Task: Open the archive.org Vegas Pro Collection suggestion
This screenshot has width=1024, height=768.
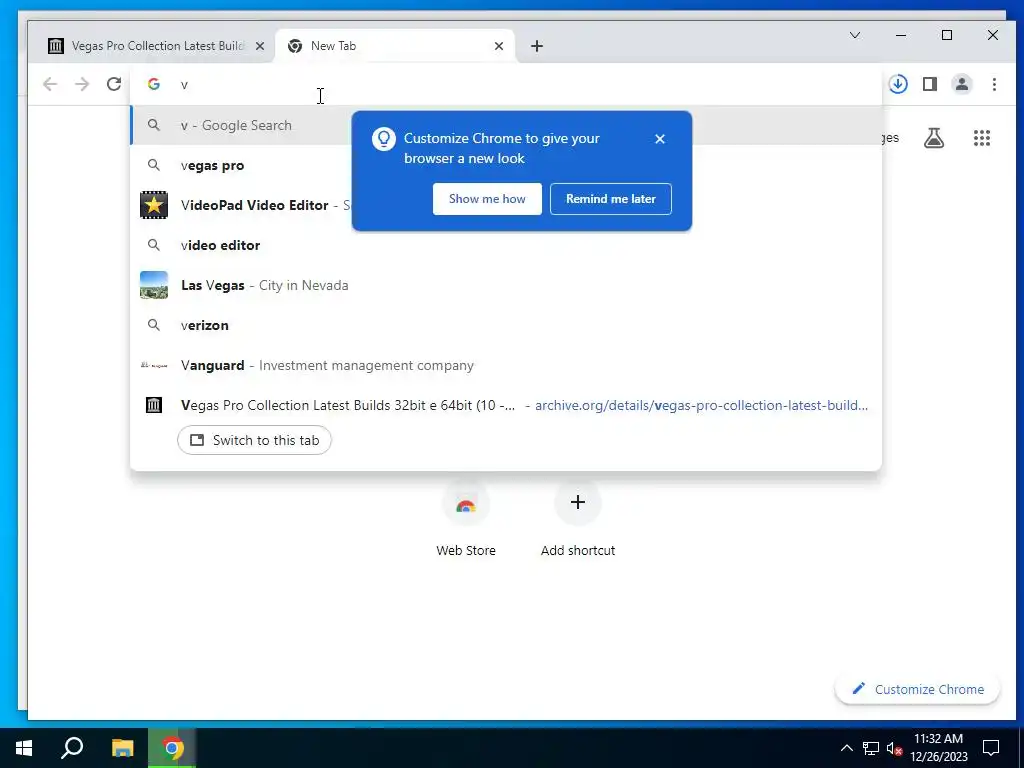Action: (506, 405)
